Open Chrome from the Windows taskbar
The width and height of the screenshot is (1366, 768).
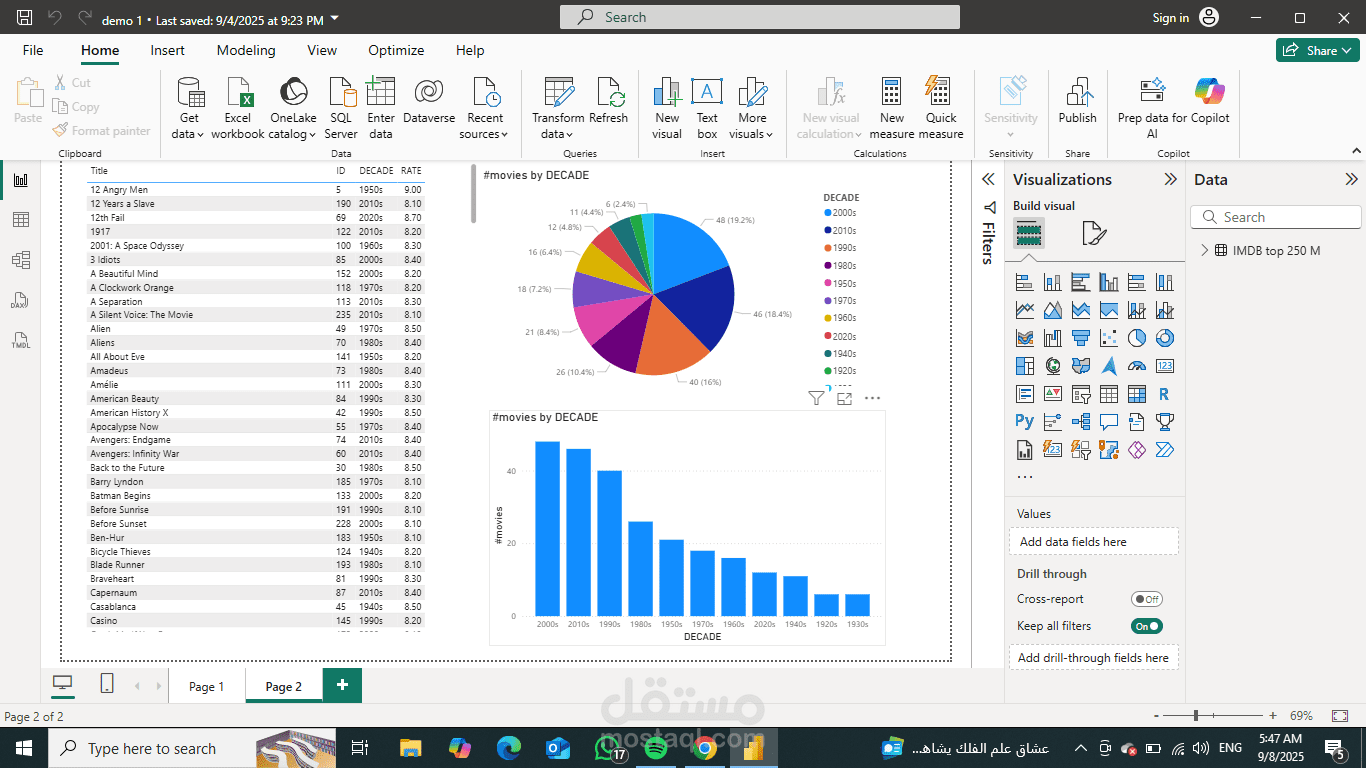(x=704, y=747)
